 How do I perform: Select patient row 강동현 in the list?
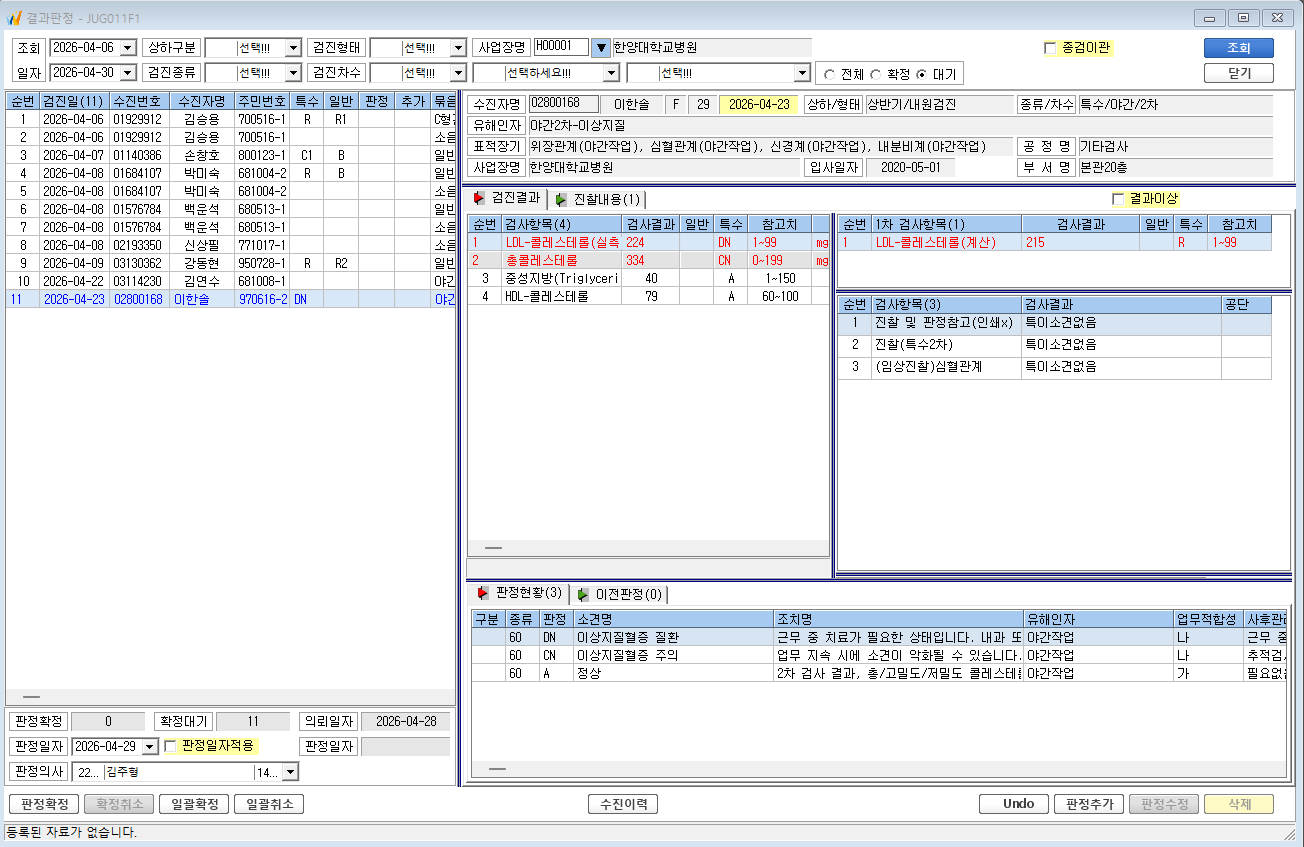(230, 263)
